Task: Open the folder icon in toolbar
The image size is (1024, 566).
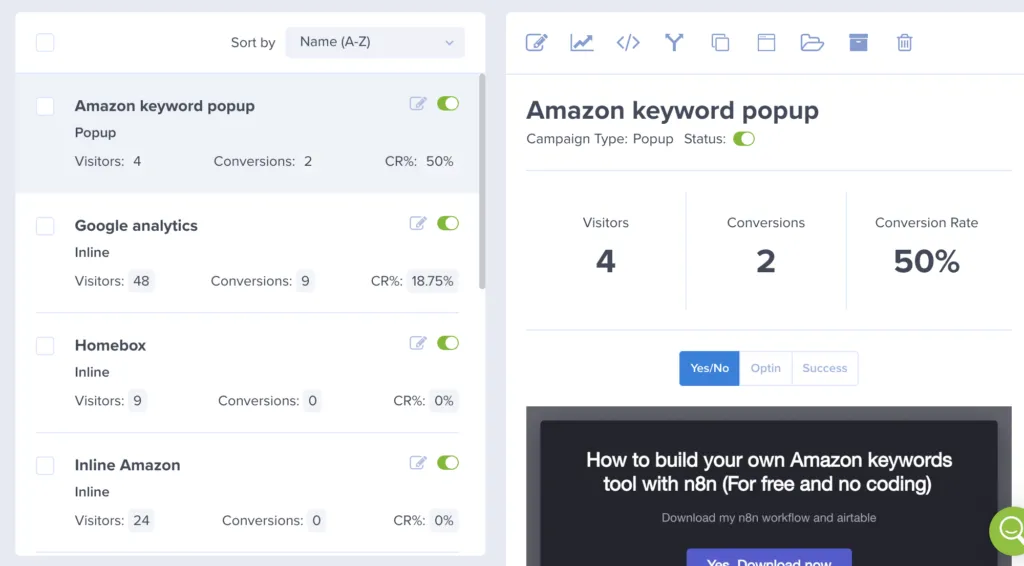Action: tap(812, 42)
